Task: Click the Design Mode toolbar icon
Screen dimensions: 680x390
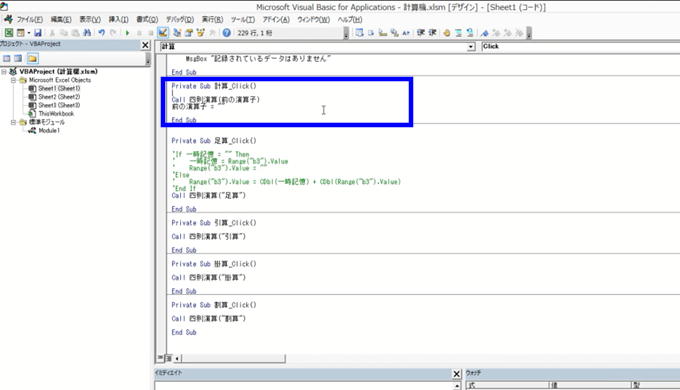Action: click(x=163, y=33)
